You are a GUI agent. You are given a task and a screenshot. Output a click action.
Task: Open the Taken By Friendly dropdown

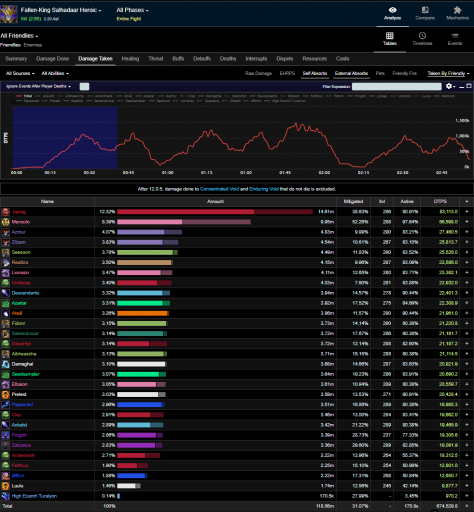pos(448,73)
